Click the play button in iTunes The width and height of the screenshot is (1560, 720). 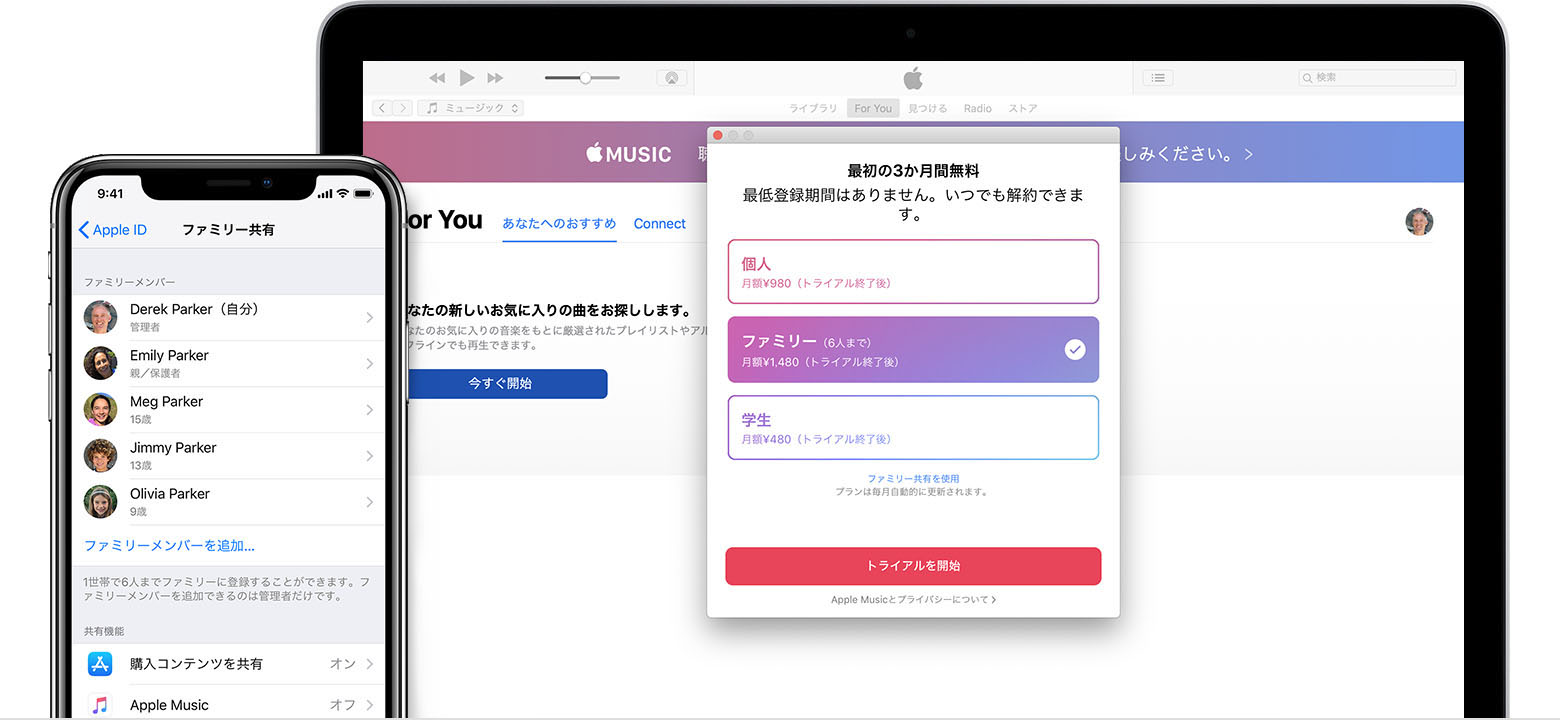coord(467,77)
